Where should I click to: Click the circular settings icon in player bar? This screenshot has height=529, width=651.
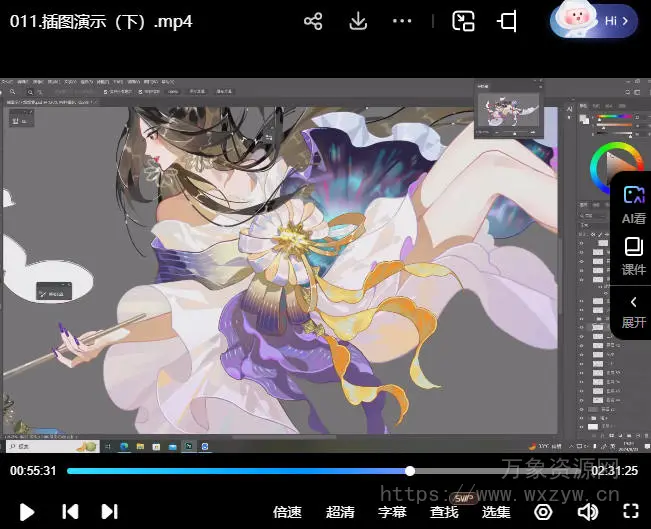pos(543,512)
